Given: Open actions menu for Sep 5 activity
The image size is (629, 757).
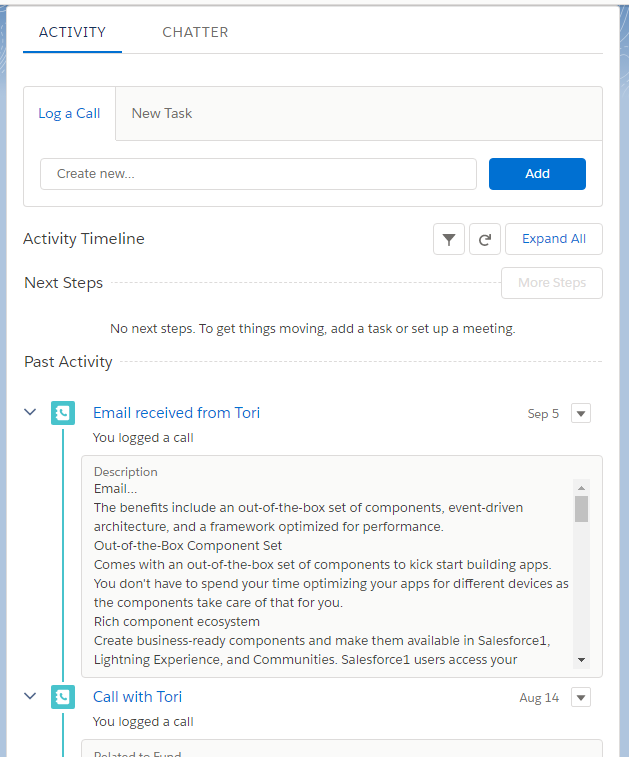Looking at the screenshot, I should pos(581,413).
